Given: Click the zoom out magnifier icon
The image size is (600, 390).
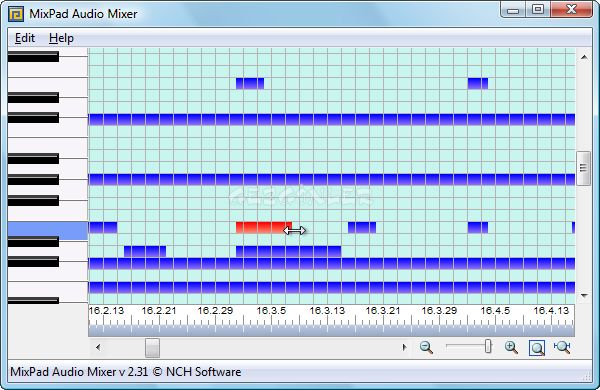Looking at the screenshot, I should [426, 347].
